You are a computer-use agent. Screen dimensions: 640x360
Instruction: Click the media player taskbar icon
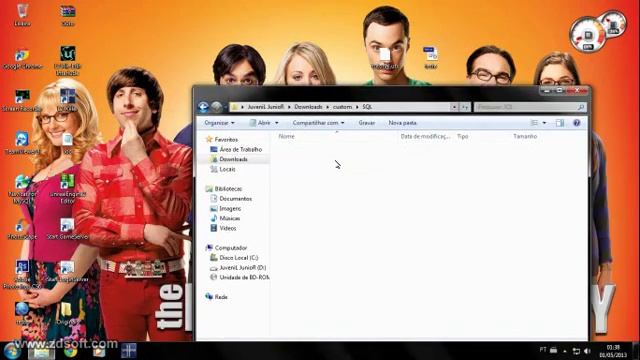coord(99,351)
